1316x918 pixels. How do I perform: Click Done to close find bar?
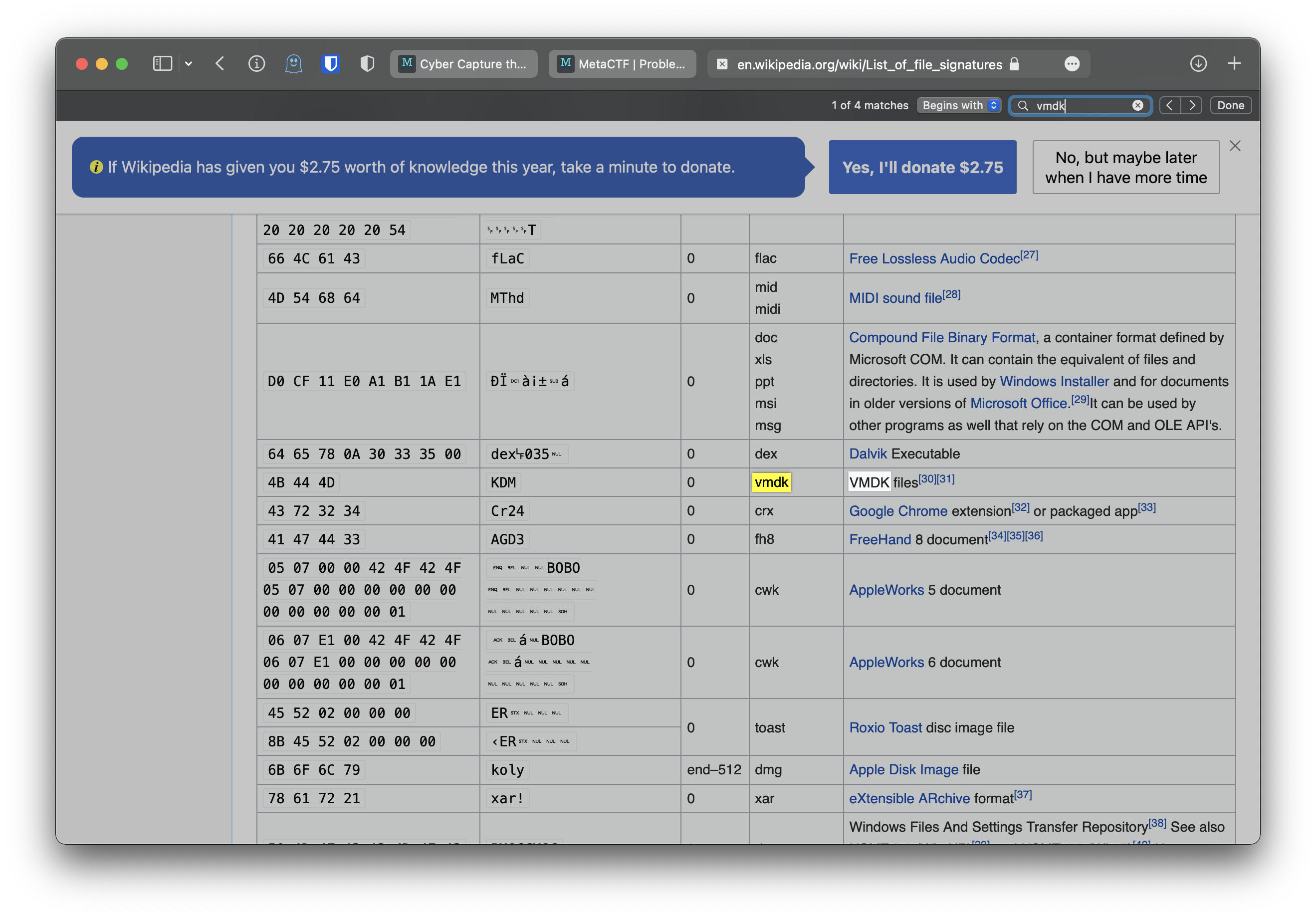pyautogui.click(x=1231, y=105)
